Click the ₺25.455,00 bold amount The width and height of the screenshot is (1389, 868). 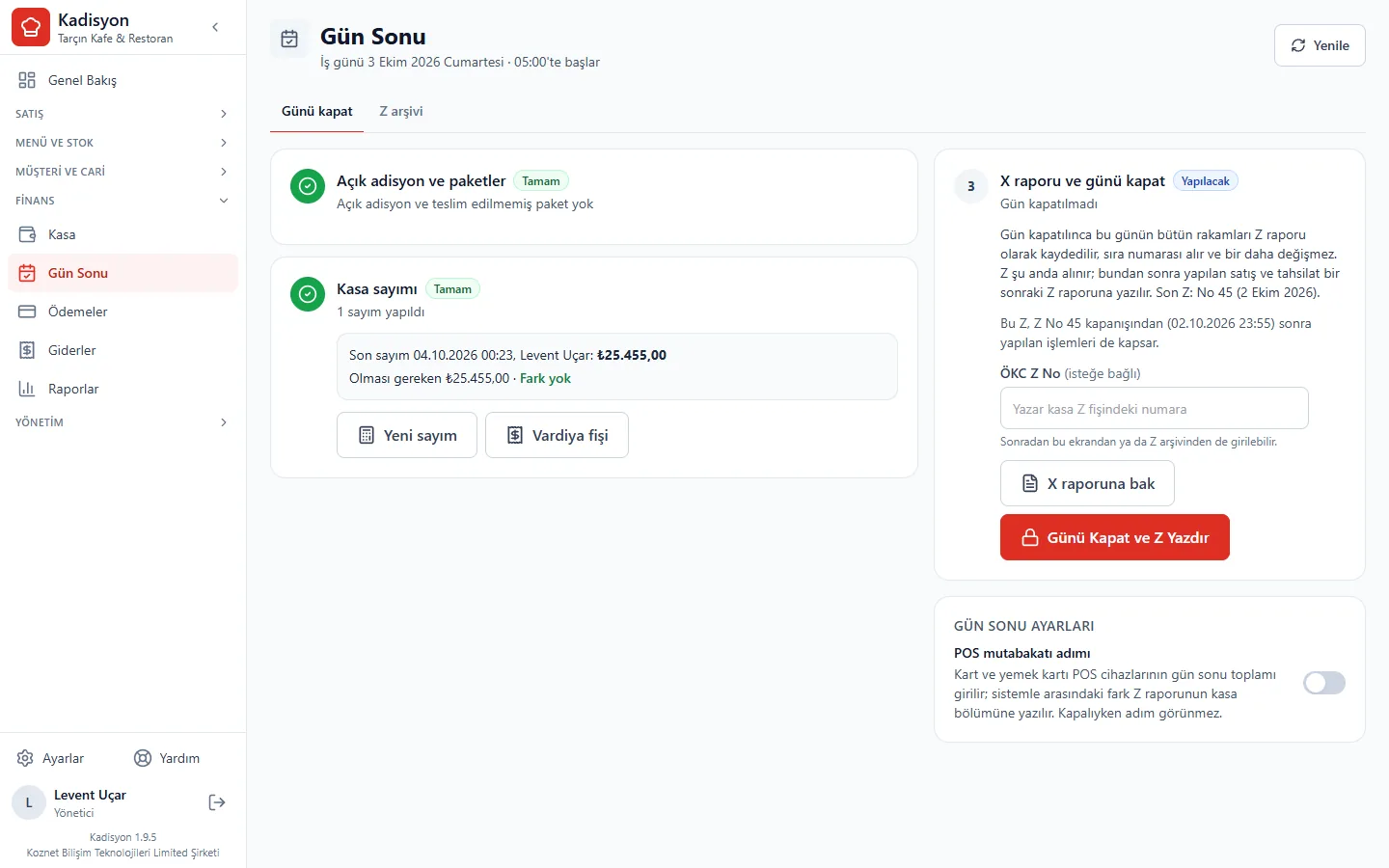(632, 355)
